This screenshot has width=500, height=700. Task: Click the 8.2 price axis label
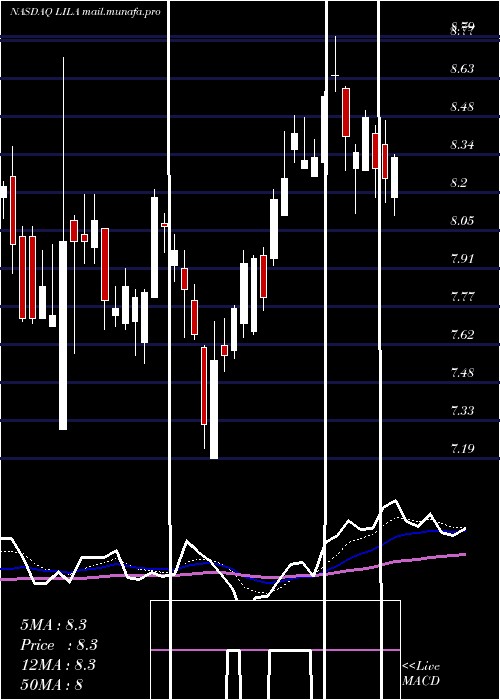click(x=459, y=183)
